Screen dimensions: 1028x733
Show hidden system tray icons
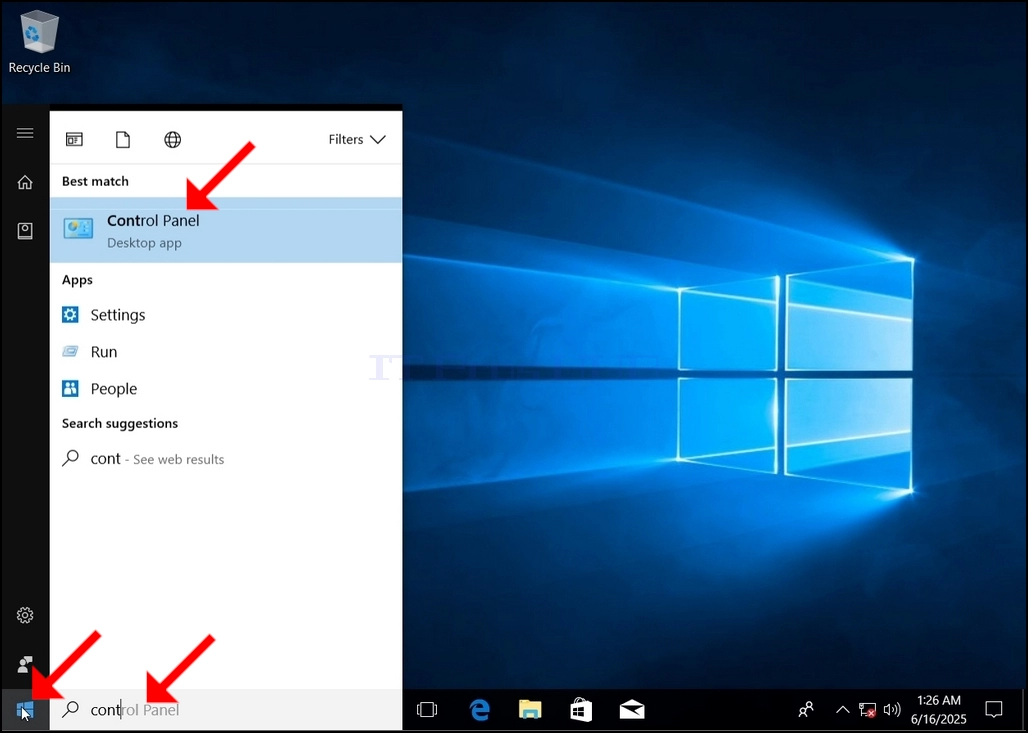[843, 709]
